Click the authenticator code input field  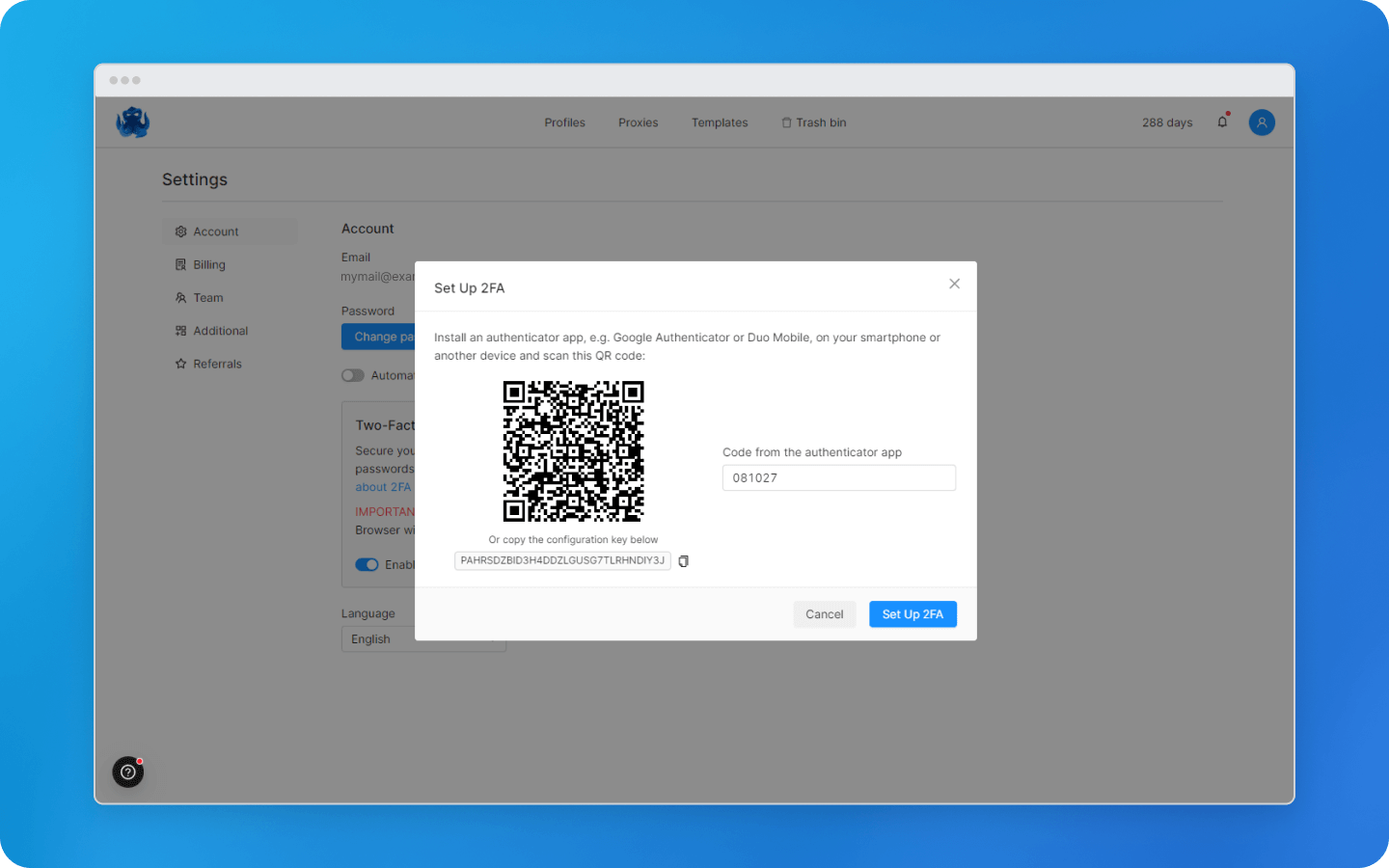point(838,477)
